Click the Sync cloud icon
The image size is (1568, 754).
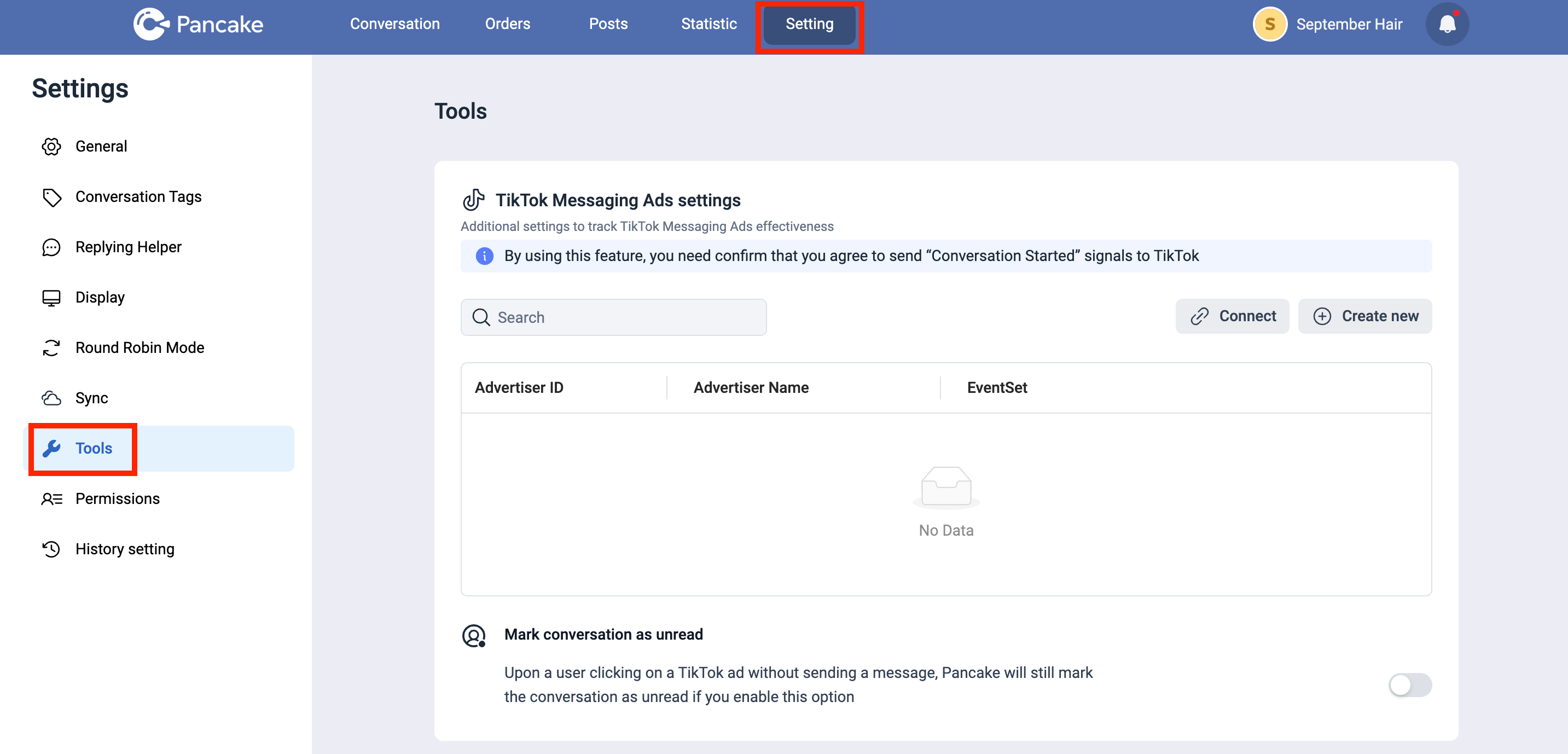coord(51,398)
